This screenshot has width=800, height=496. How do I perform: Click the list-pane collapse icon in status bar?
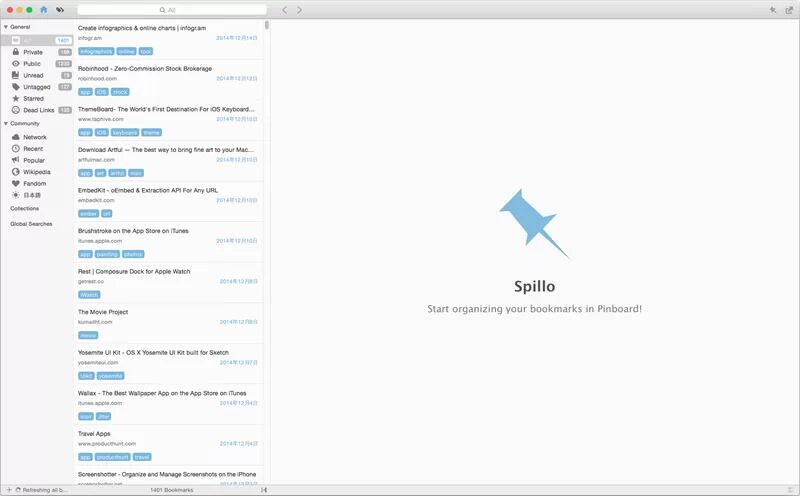click(264, 490)
